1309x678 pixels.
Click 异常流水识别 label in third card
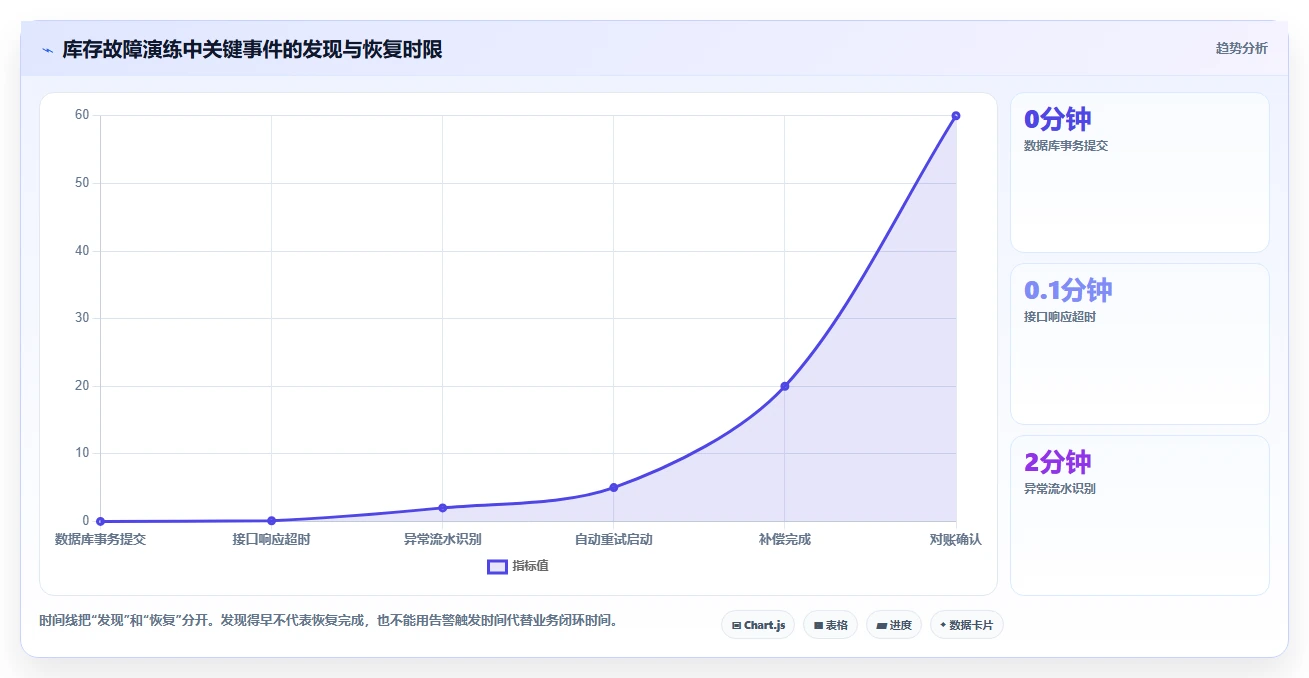(x=1060, y=489)
